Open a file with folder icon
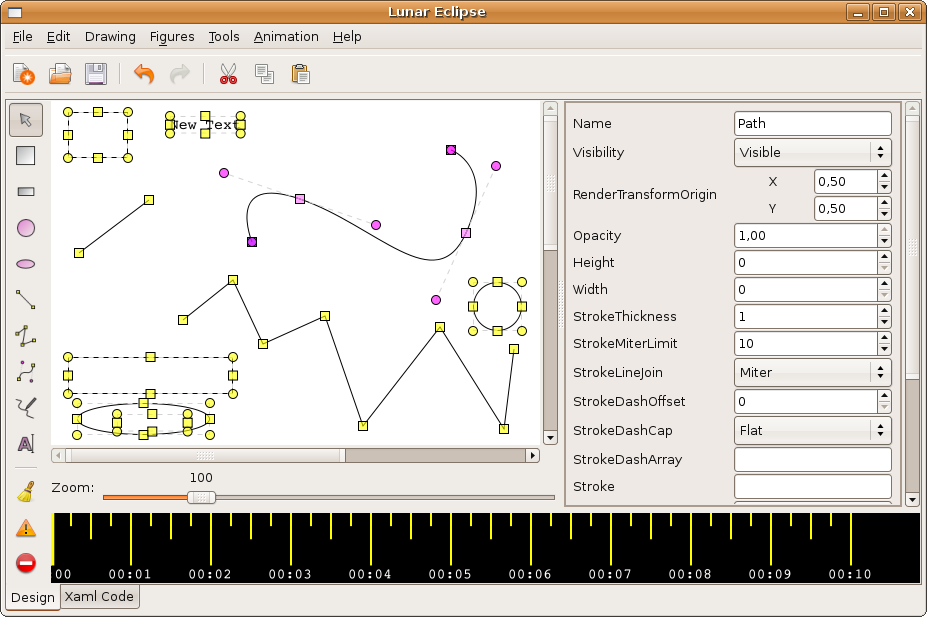This screenshot has height=617, width=927. [x=60, y=74]
